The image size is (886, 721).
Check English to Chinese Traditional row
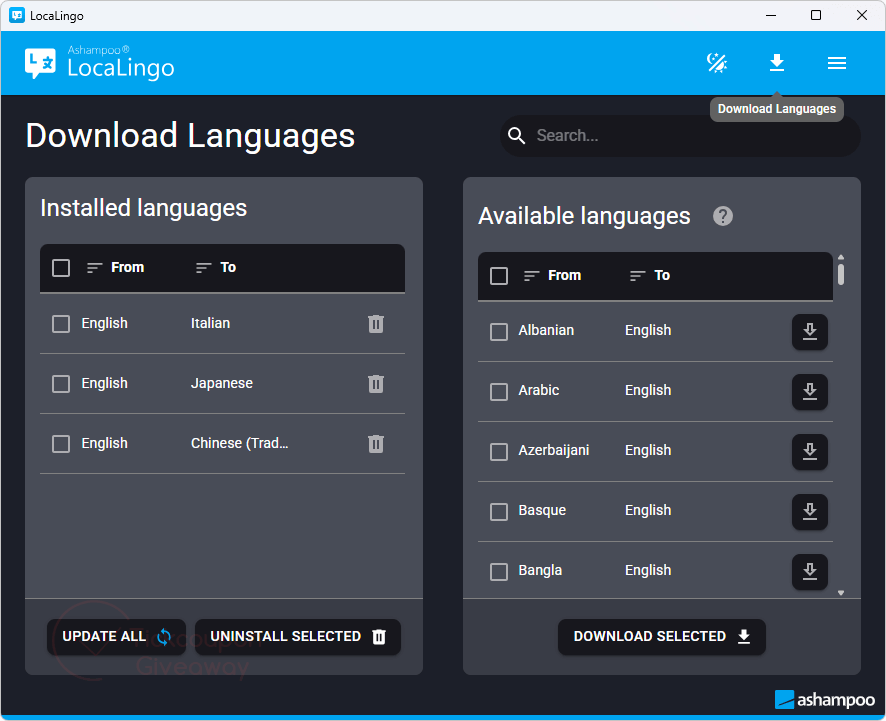[61, 444]
